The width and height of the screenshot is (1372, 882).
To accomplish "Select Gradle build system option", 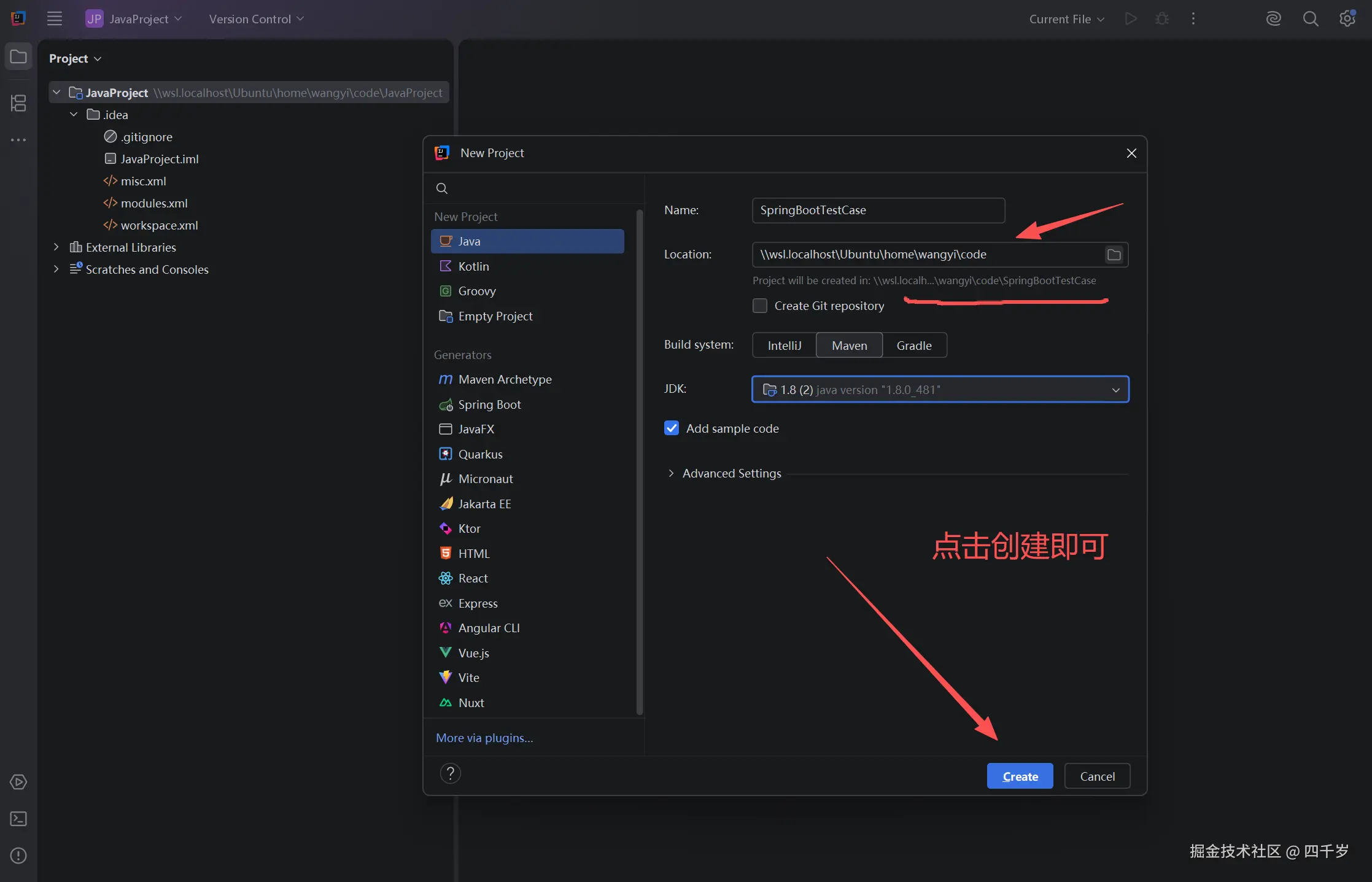I will (913, 346).
